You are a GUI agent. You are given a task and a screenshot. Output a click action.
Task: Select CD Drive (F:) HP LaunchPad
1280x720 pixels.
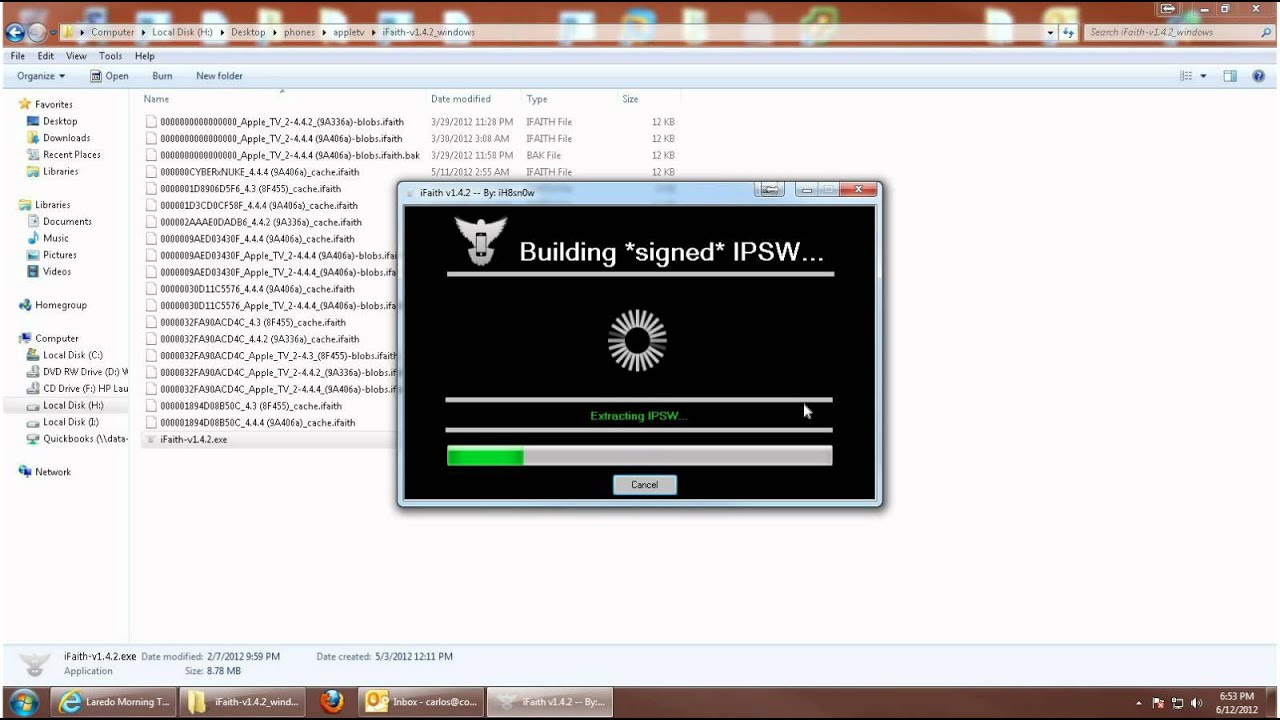tap(77, 389)
